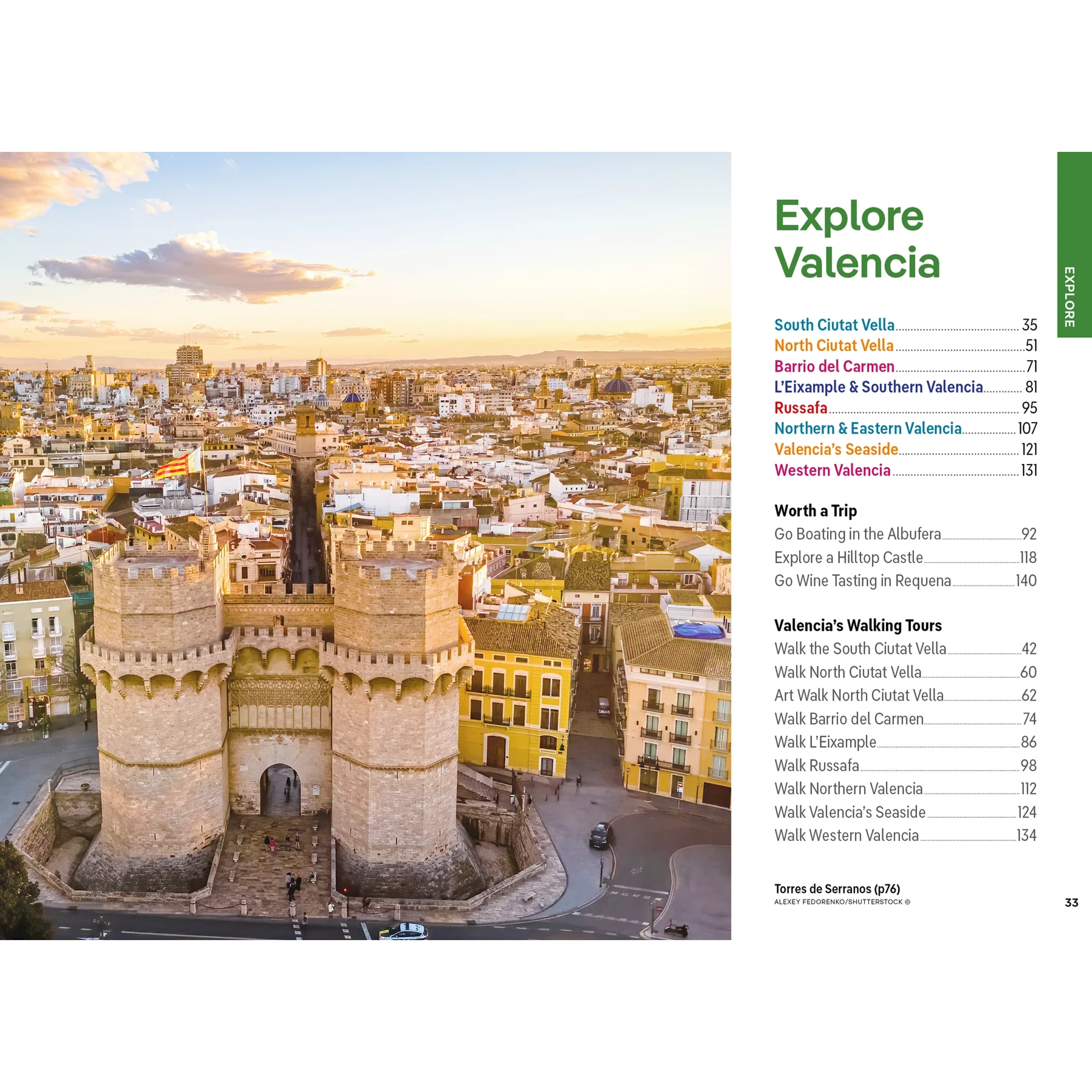Image resolution: width=1092 pixels, height=1092 pixels.
Task: Click the Russafa chapter link
Action: click(x=800, y=408)
